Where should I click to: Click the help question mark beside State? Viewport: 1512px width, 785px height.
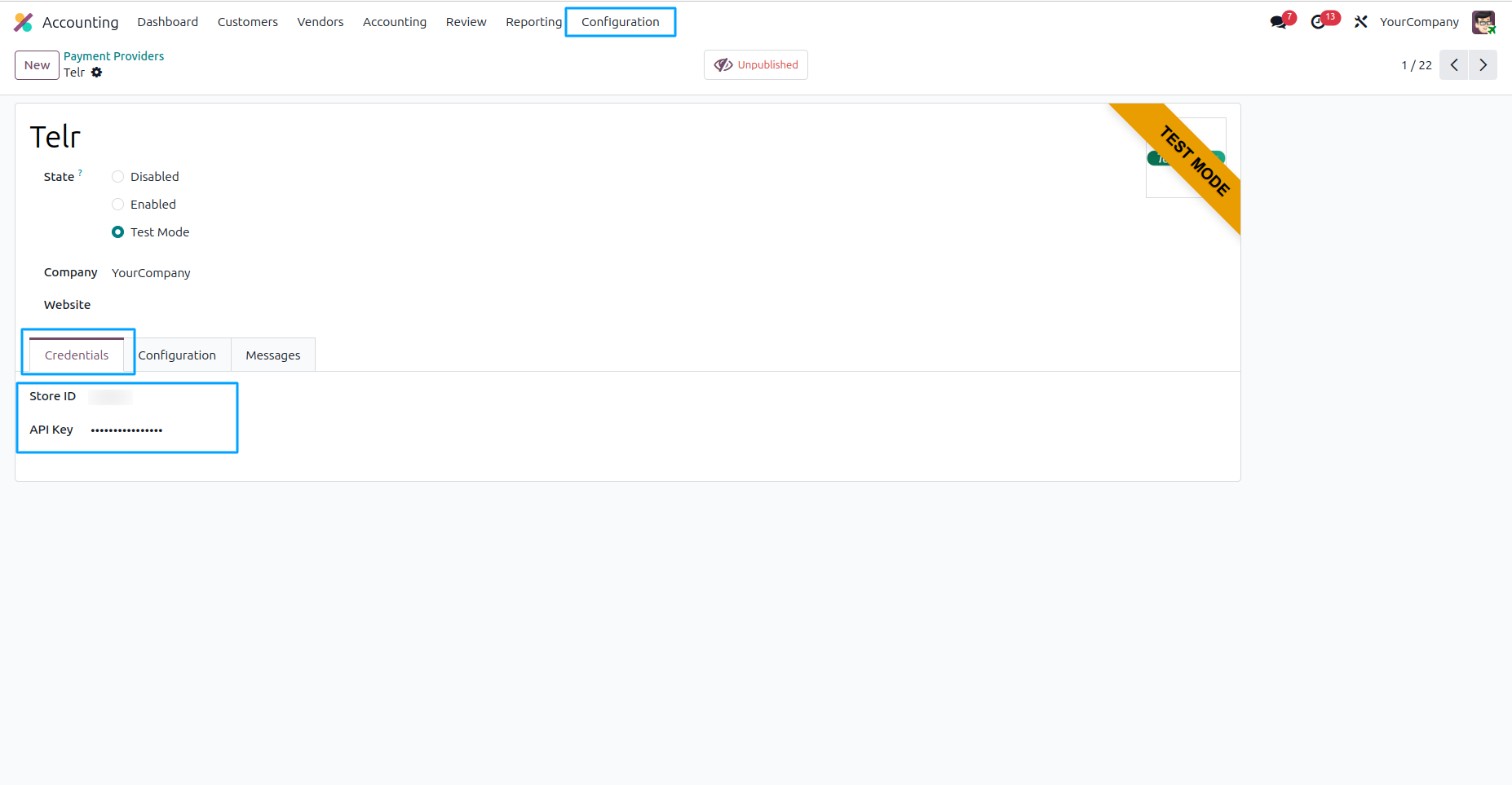81,171
